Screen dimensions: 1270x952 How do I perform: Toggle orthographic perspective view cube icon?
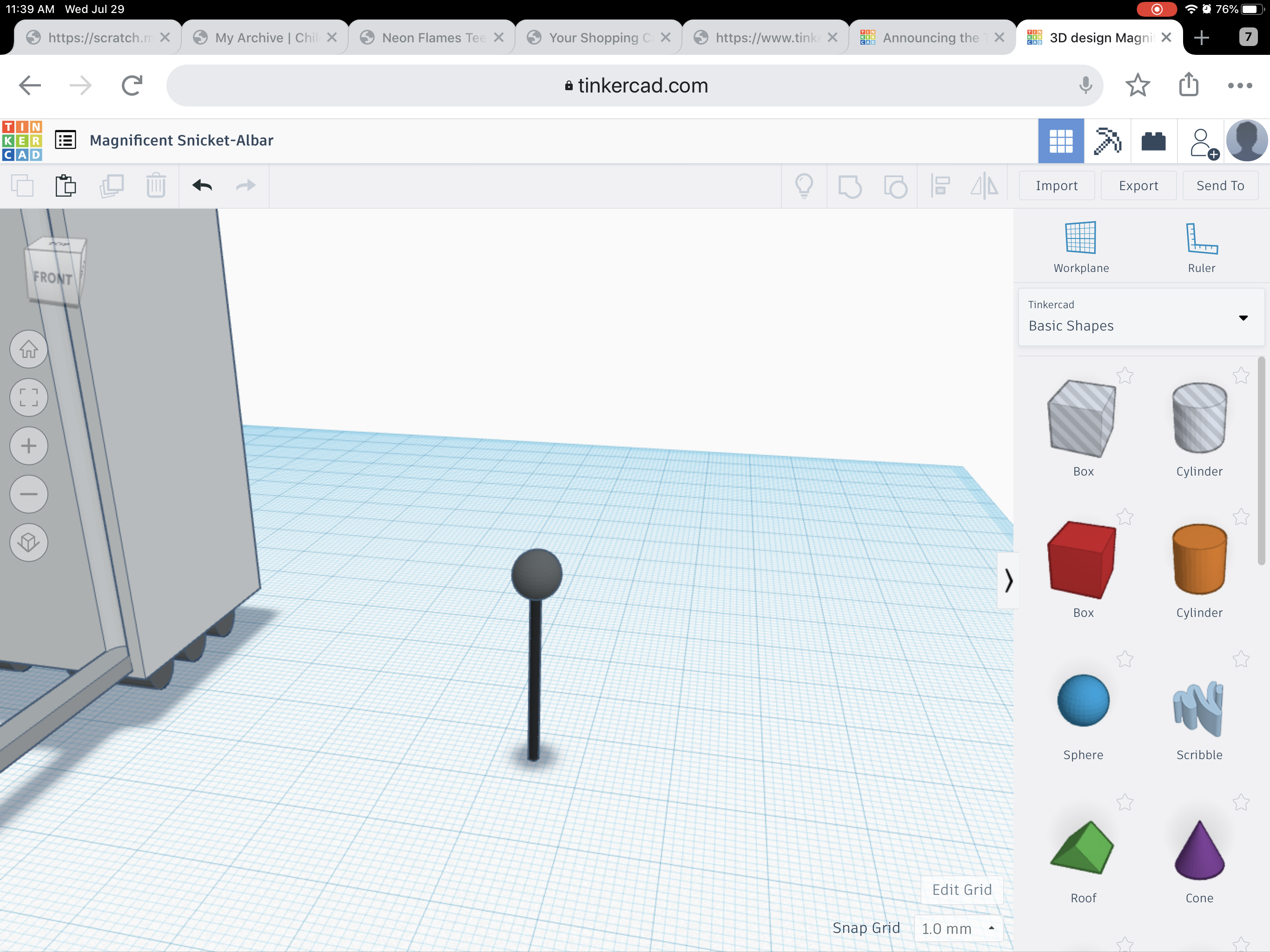pos(29,542)
